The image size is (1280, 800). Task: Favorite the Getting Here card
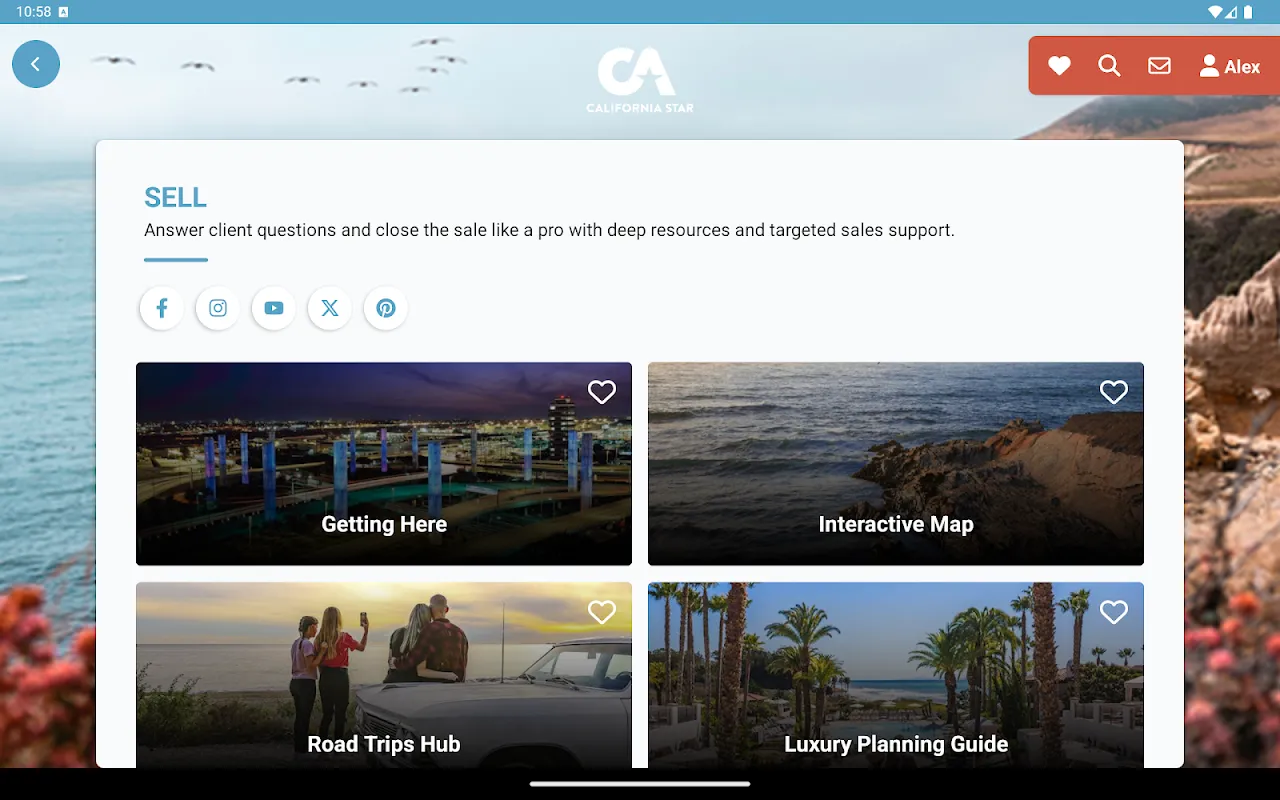[602, 392]
